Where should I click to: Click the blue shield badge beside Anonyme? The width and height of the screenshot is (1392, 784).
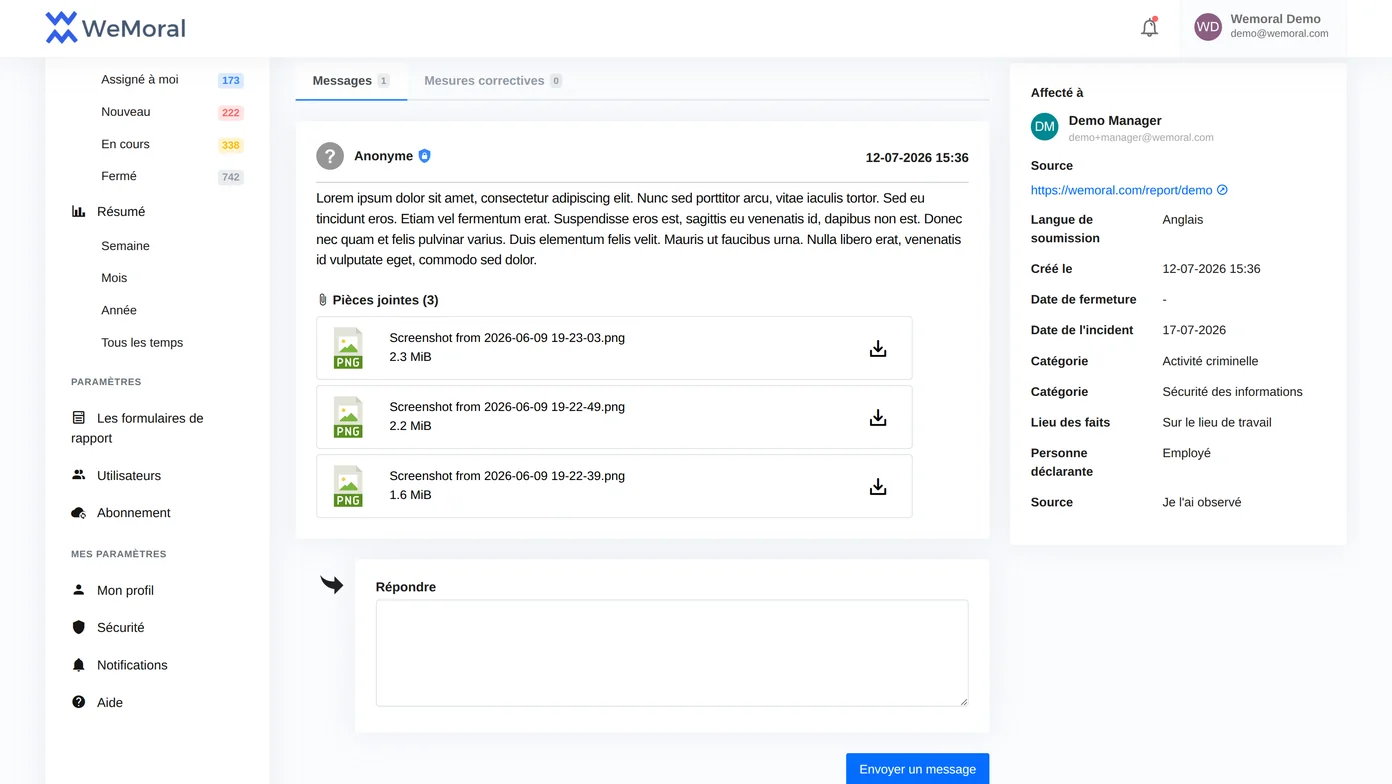click(x=424, y=156)
